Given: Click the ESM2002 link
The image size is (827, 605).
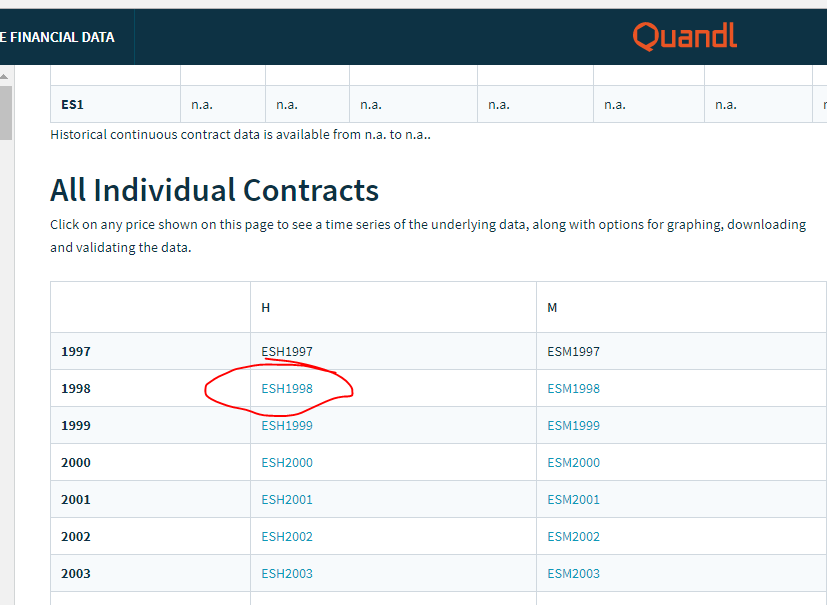Looking at the screenshot, I should tap(573, 536).
